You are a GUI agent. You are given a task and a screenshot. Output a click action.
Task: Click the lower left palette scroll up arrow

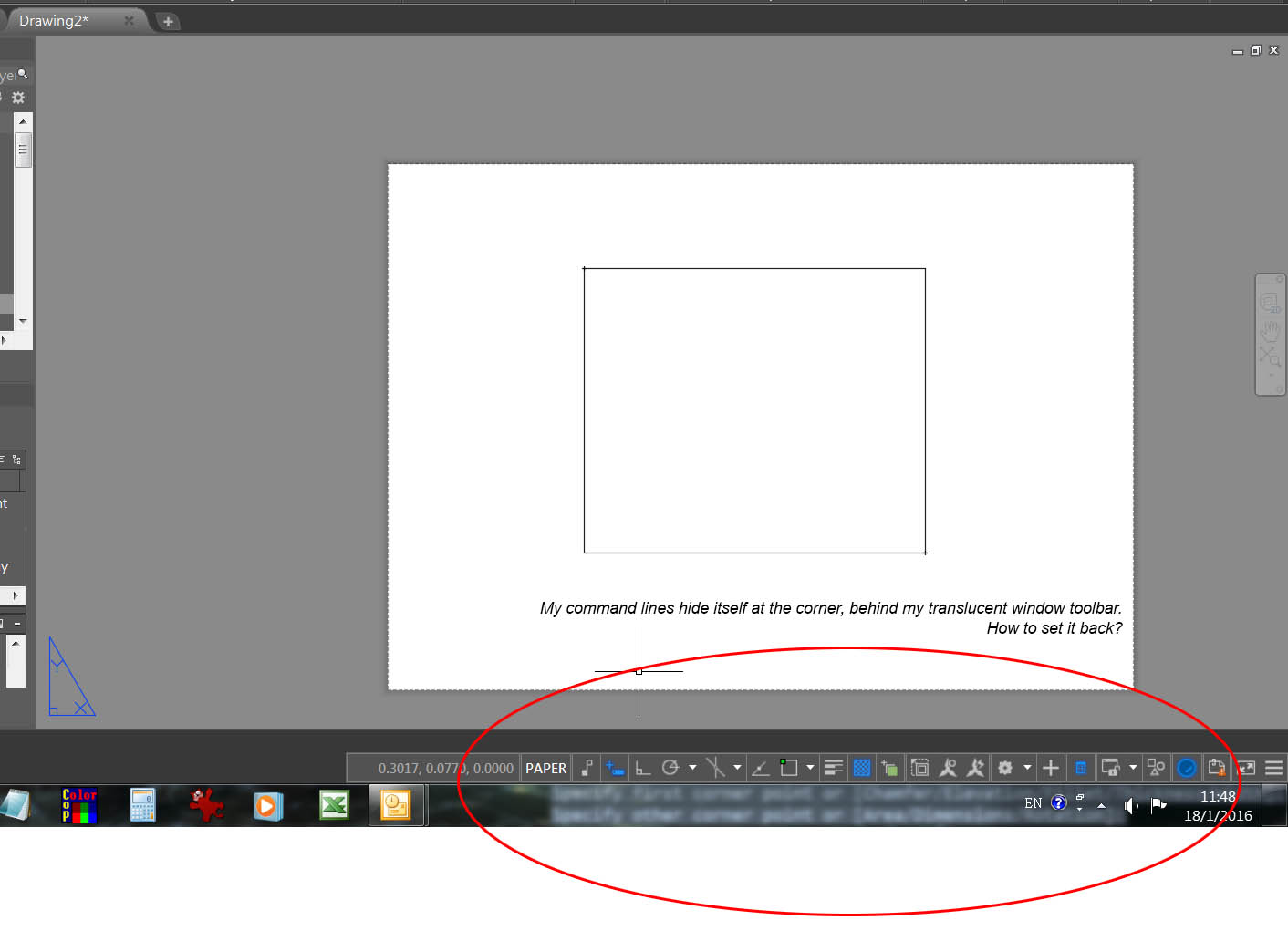tap(16, 643)
